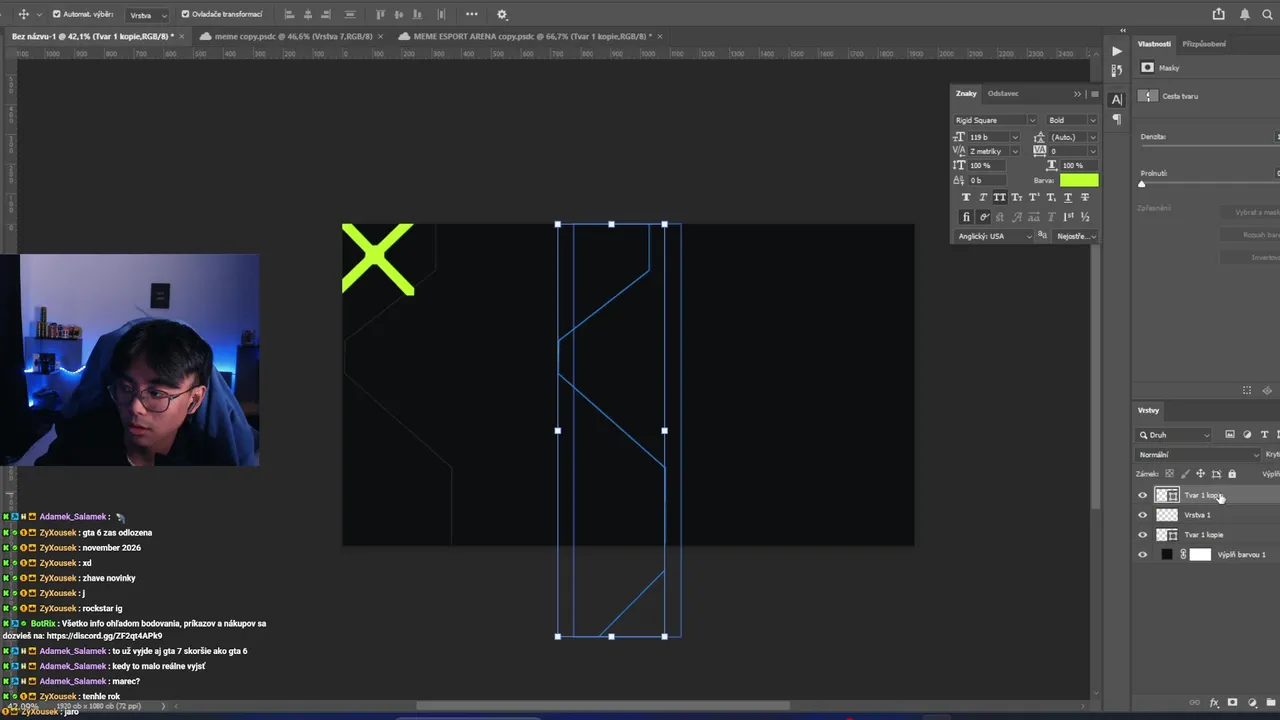Open the Character panel icon in side strip
The image size is (1280, 720).
pyautogui.click(x=1117, y=99)
